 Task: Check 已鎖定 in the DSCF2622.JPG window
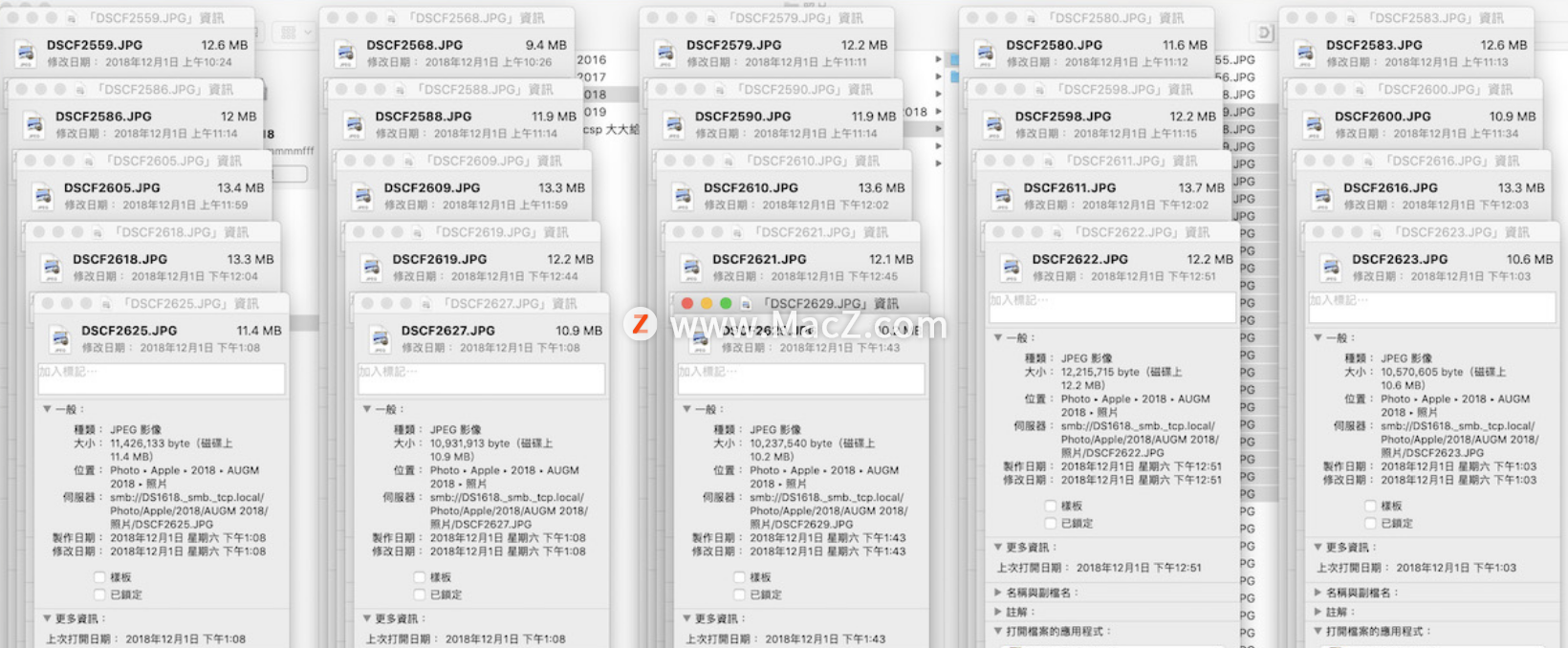point(1051,523)
